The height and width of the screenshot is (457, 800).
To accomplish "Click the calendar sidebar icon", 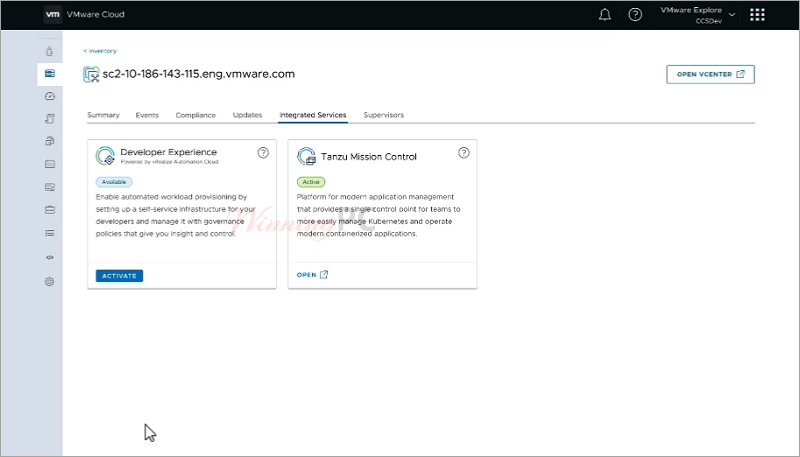I will coord(49,164).
